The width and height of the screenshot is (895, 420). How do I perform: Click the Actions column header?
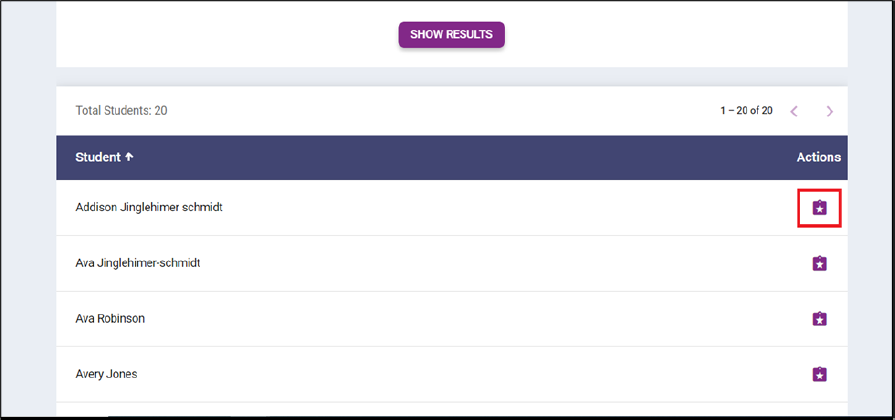pyautogui.click(x=818, y=157)
